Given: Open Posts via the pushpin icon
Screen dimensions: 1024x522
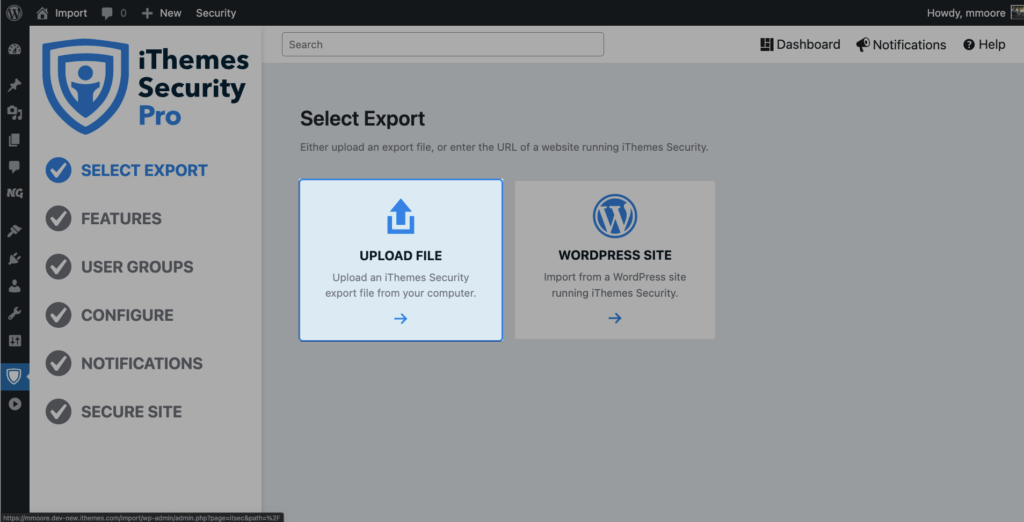Looking at the screenshot, I should (x=14, y=85).
